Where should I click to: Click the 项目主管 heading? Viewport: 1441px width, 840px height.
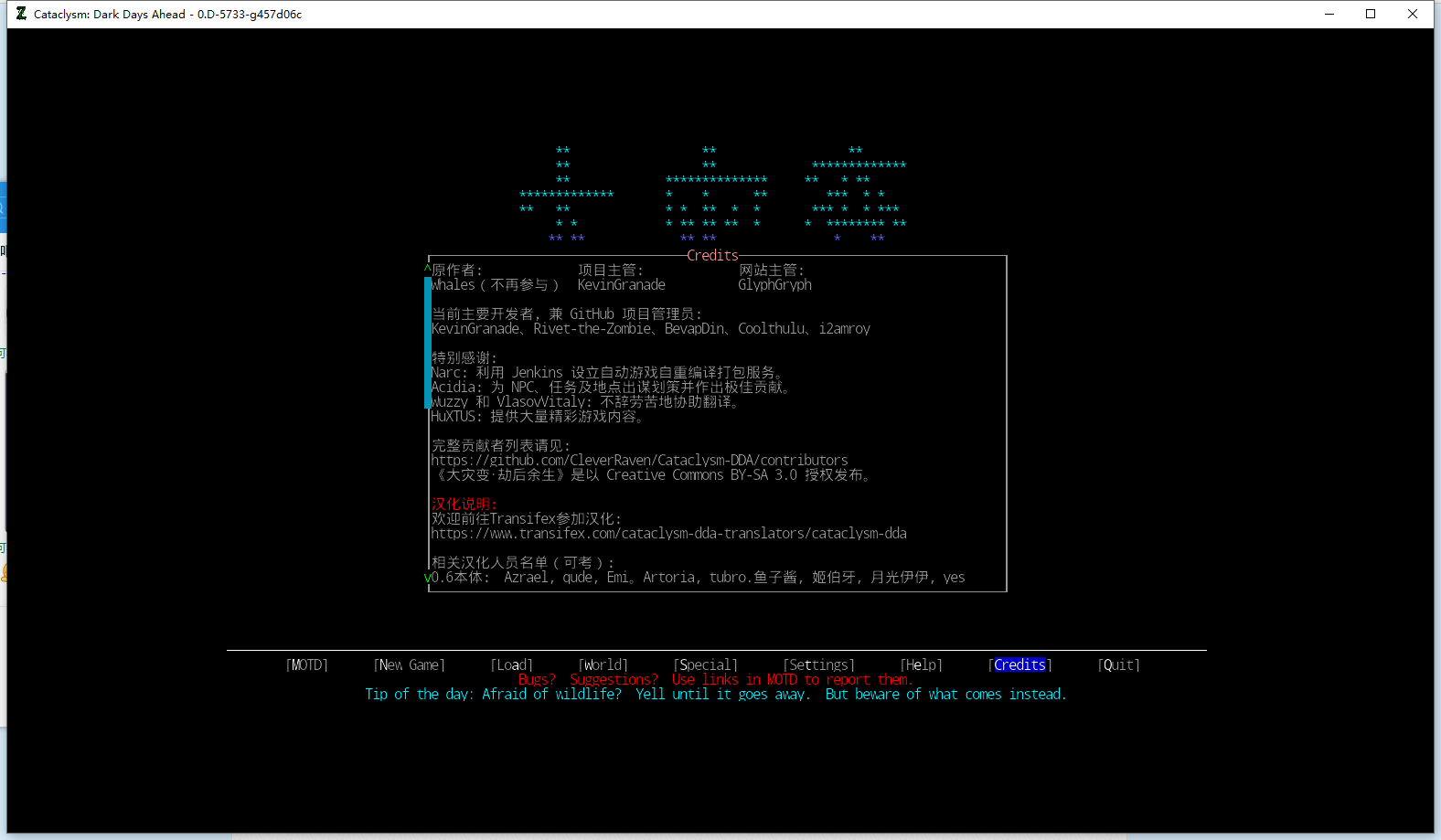pyautogui.click(x=611, y=271)
